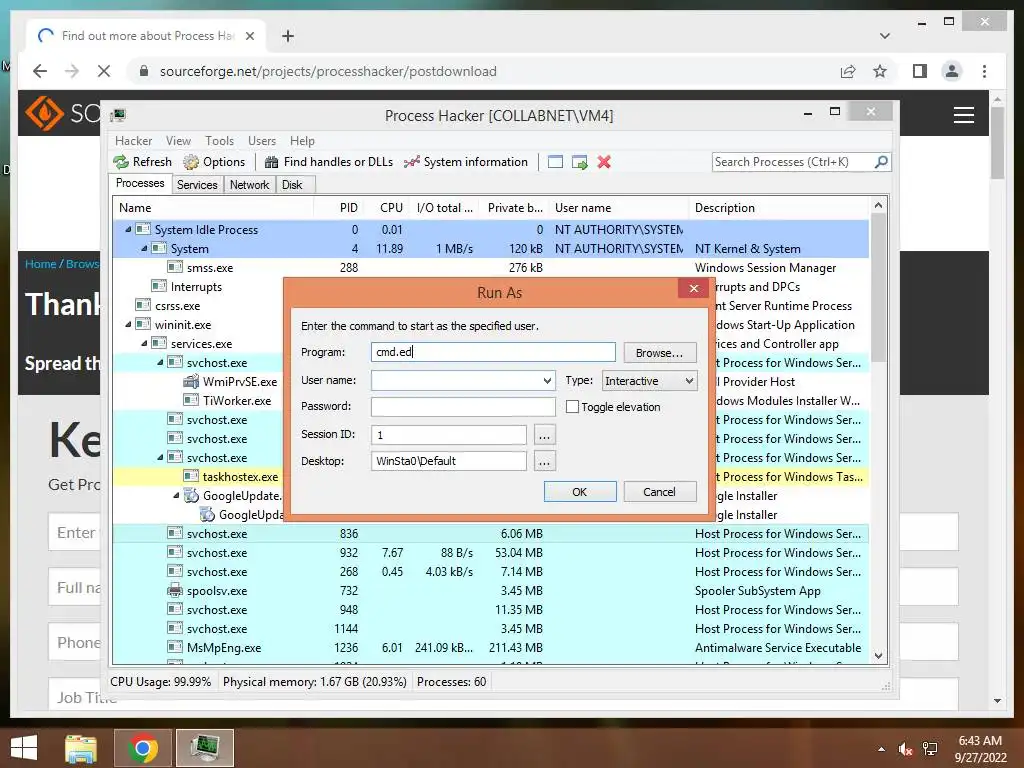Click the volume muted tray icon

905,749
